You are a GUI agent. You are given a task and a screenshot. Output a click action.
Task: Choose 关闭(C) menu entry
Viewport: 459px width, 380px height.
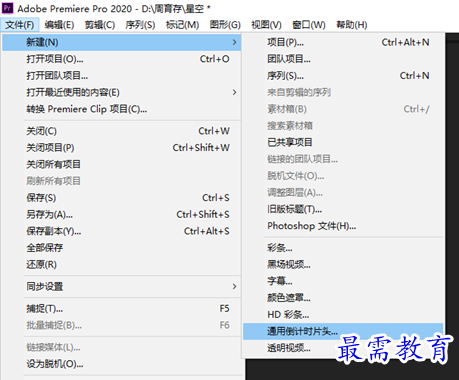[x=121, y=131]
